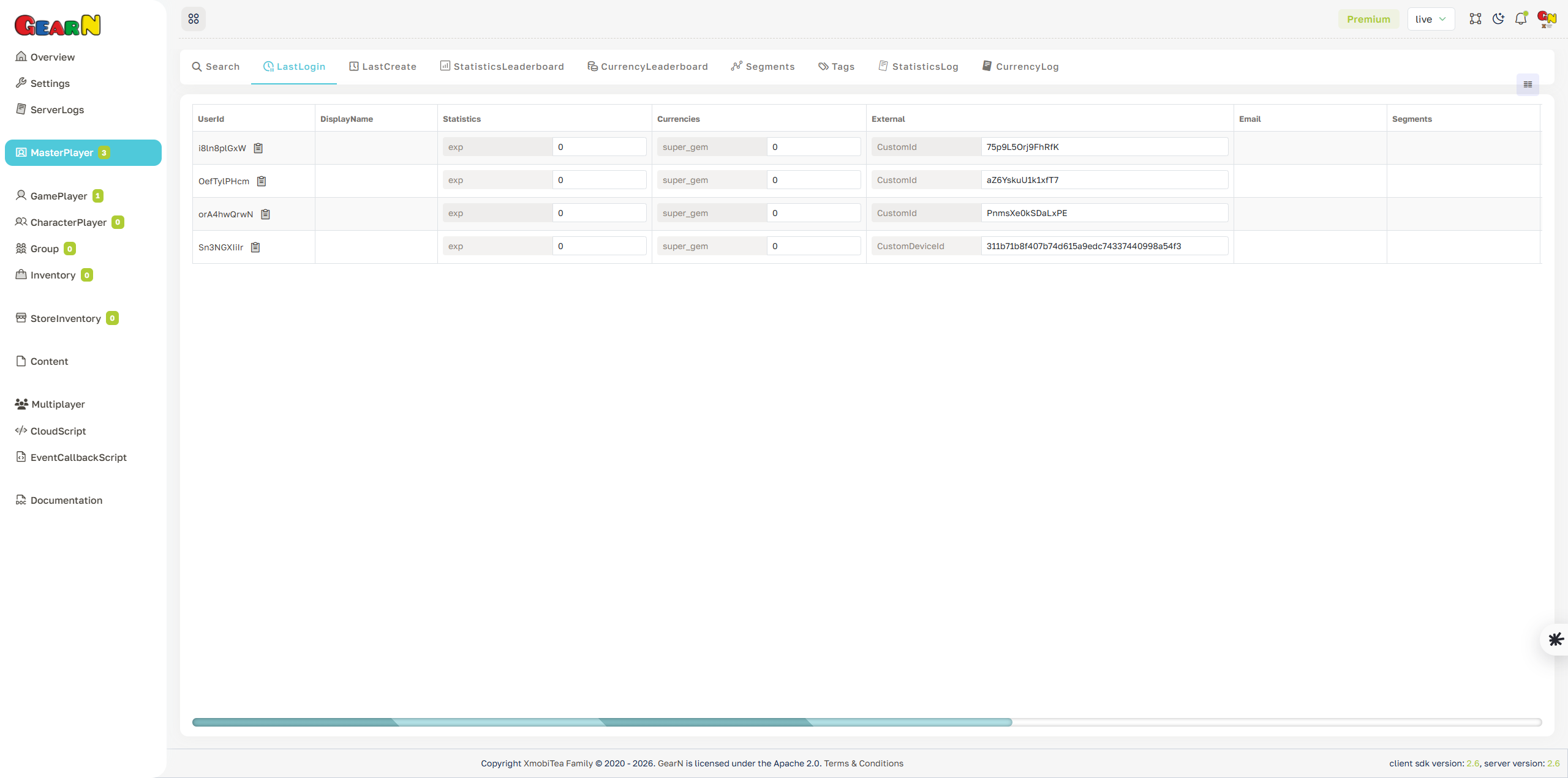
Task: Open the live environment dropdown
Action: (1431, 18)
